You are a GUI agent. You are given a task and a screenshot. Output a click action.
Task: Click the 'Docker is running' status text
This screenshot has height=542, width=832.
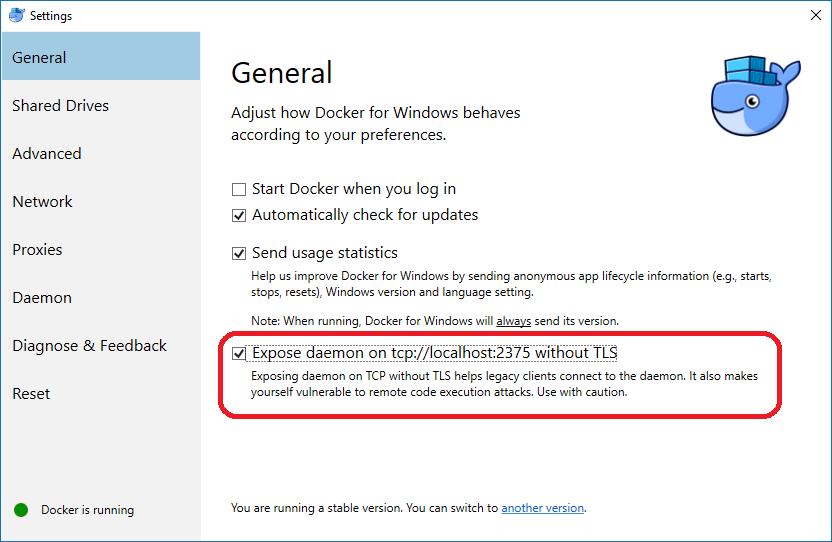click(x=87, y=510)
